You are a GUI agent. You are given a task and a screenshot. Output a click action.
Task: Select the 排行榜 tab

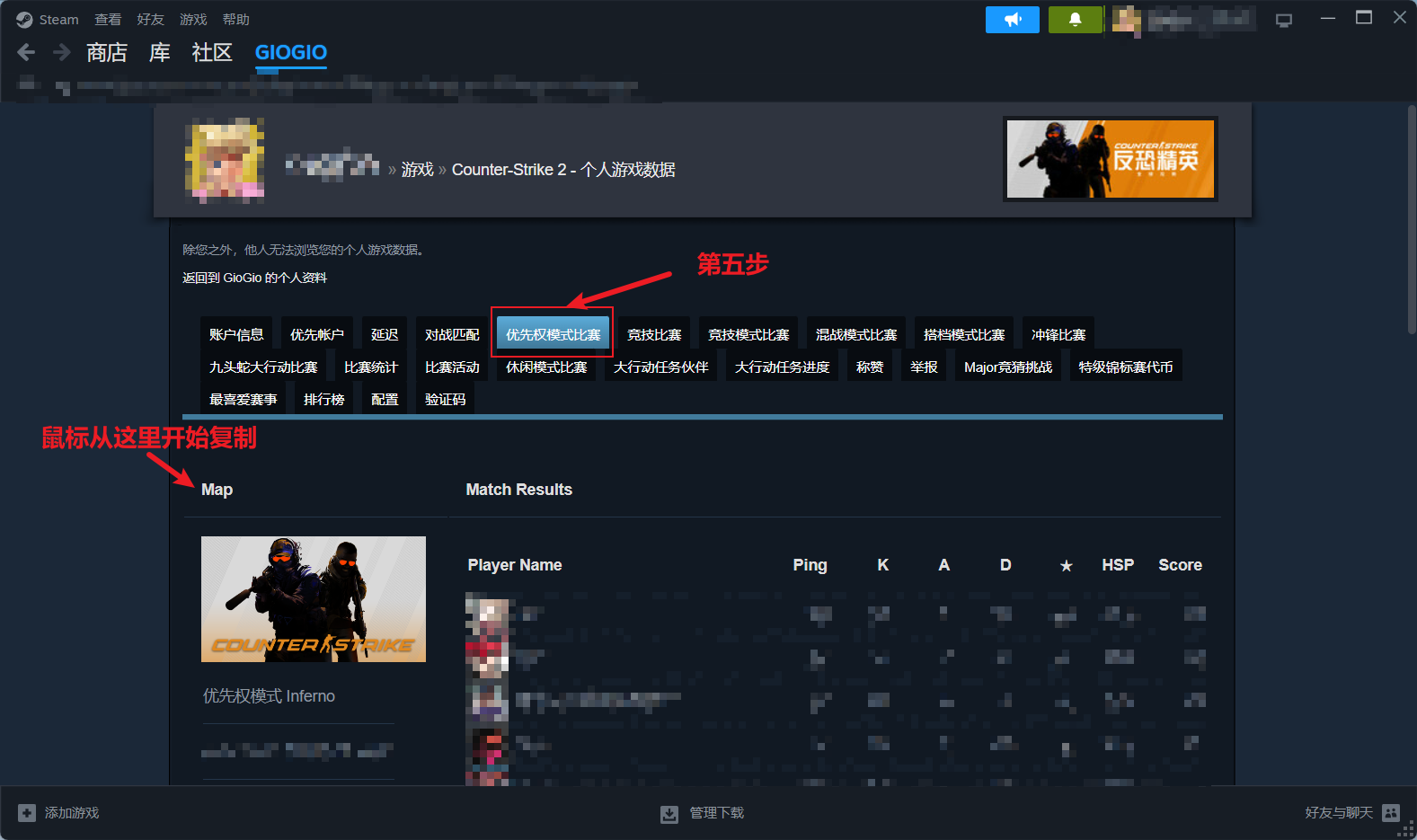pyautogui.click(x=324, y=399)
